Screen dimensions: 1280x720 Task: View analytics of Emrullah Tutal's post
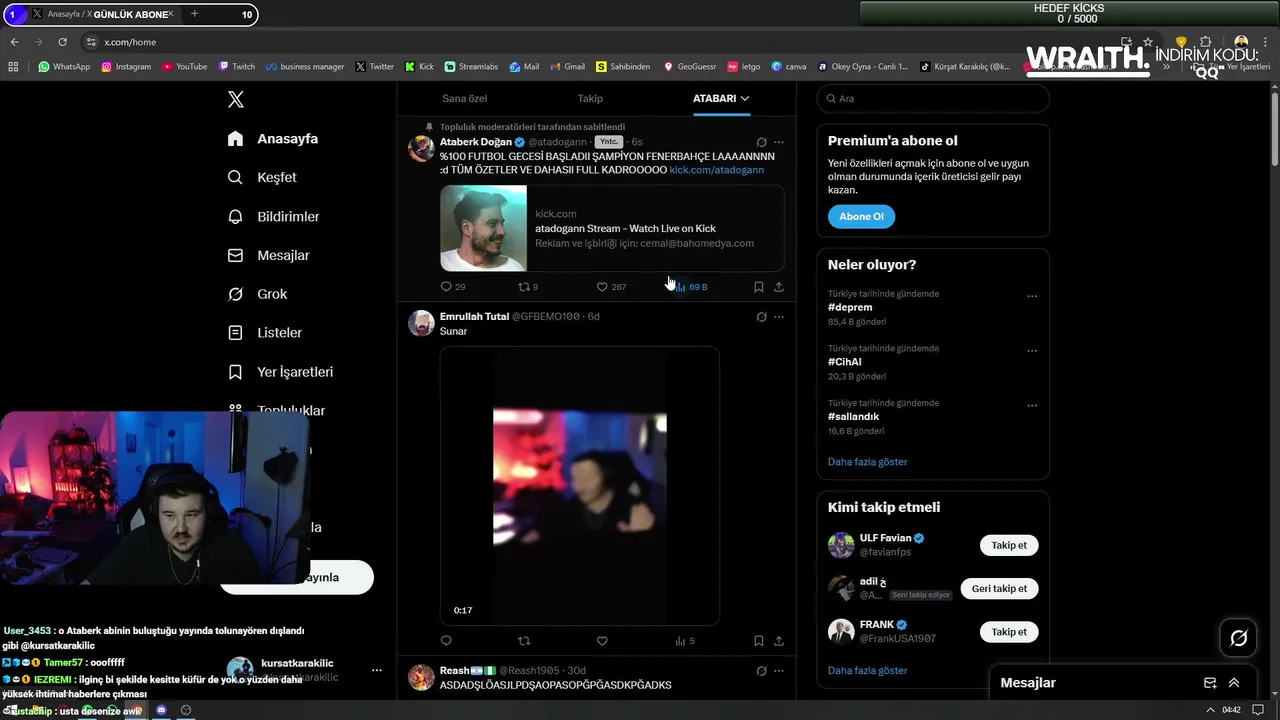[685, 641]
